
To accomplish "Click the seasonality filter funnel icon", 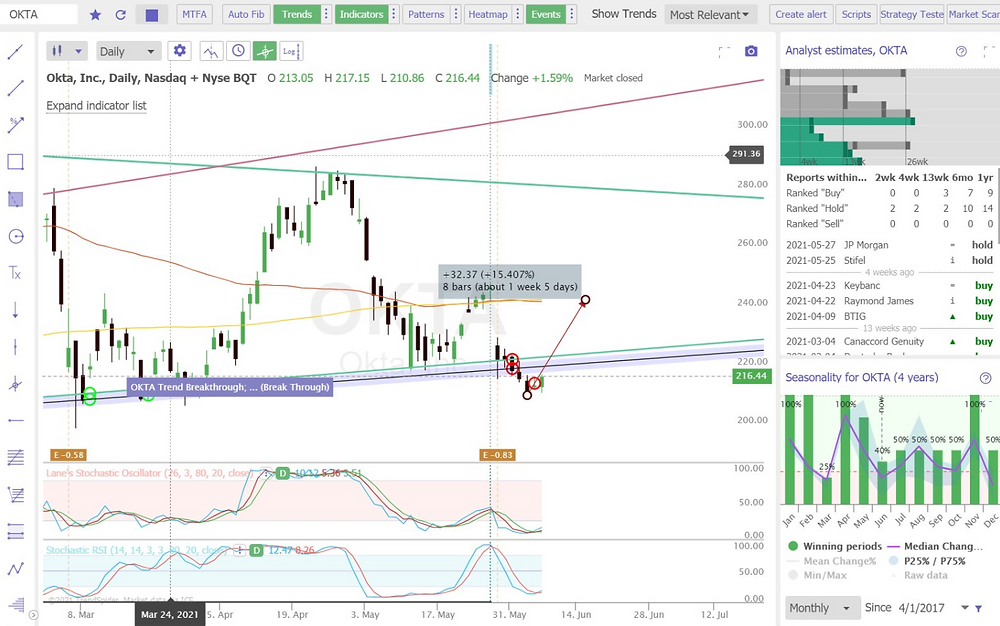I will pyautogui.click(x=978, y=608).
